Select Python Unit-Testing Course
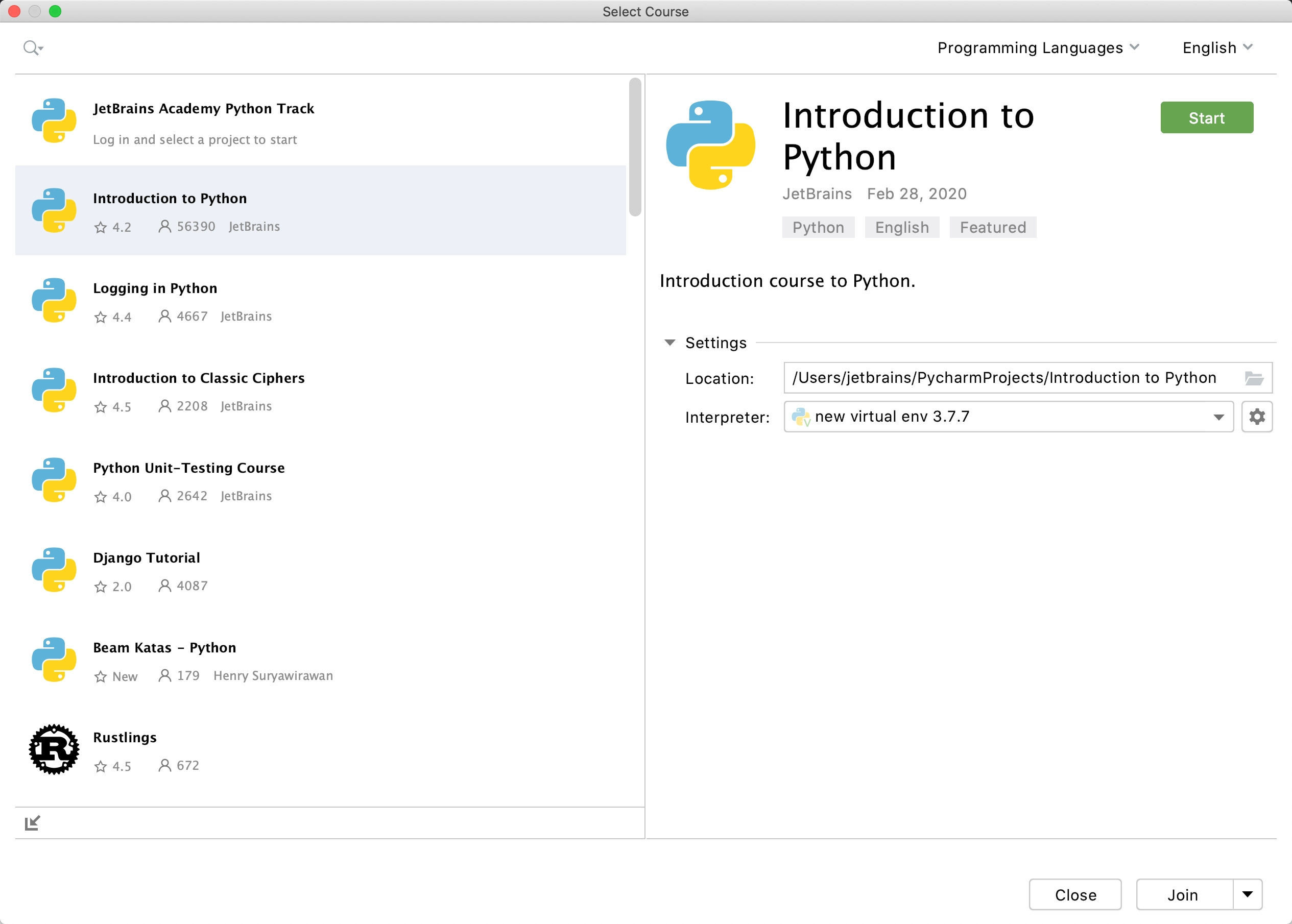1292x924 pixels. 320,480
